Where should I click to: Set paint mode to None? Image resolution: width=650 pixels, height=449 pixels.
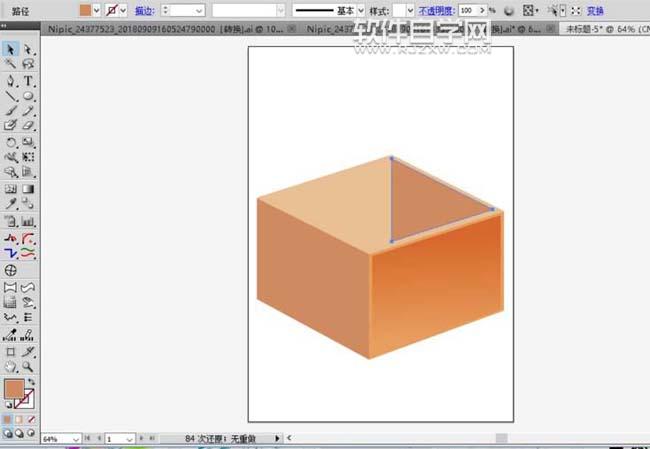tap(31, 420)
